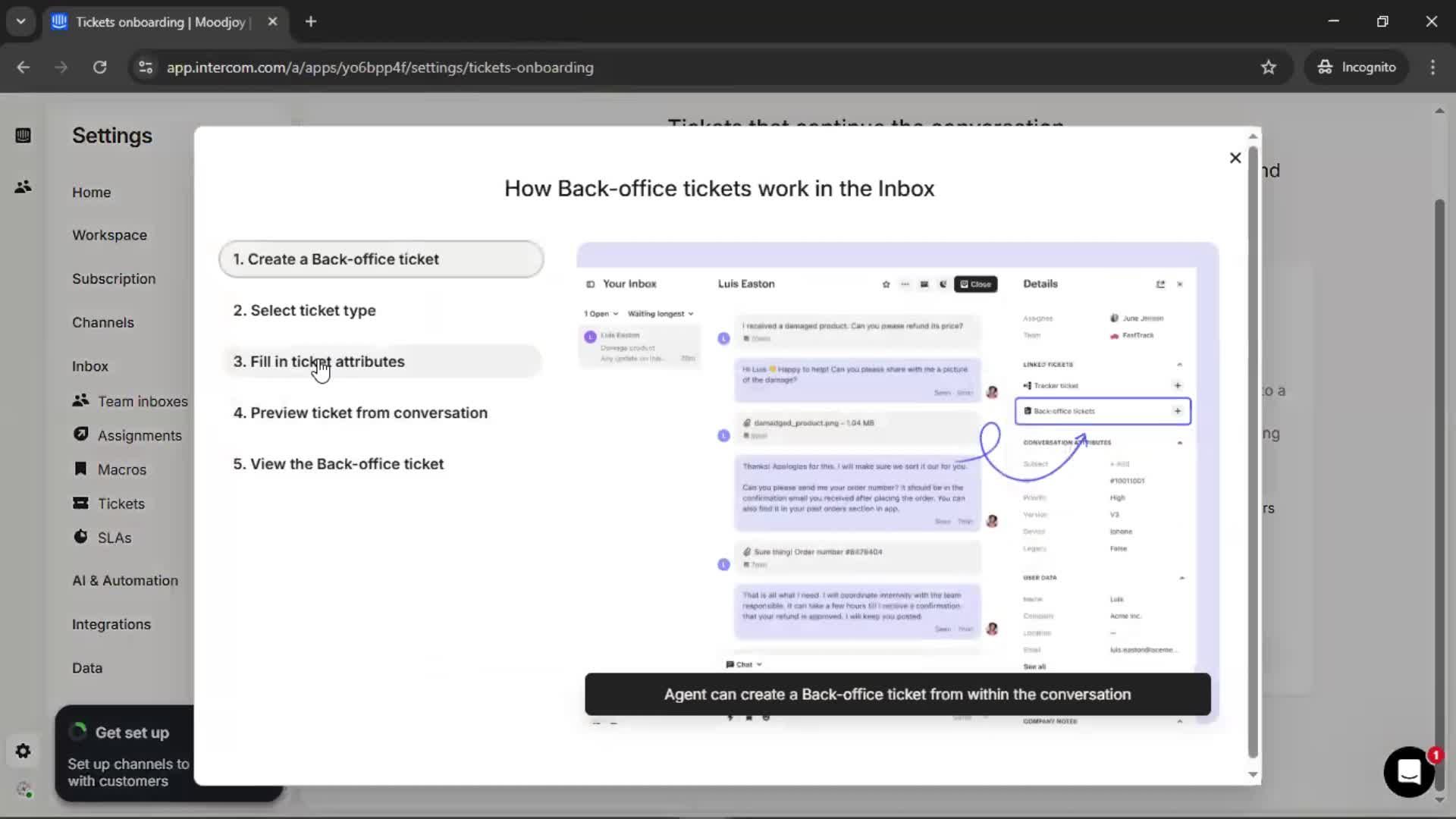Select step 1 Create a Back-office ticket

point(381,259)
